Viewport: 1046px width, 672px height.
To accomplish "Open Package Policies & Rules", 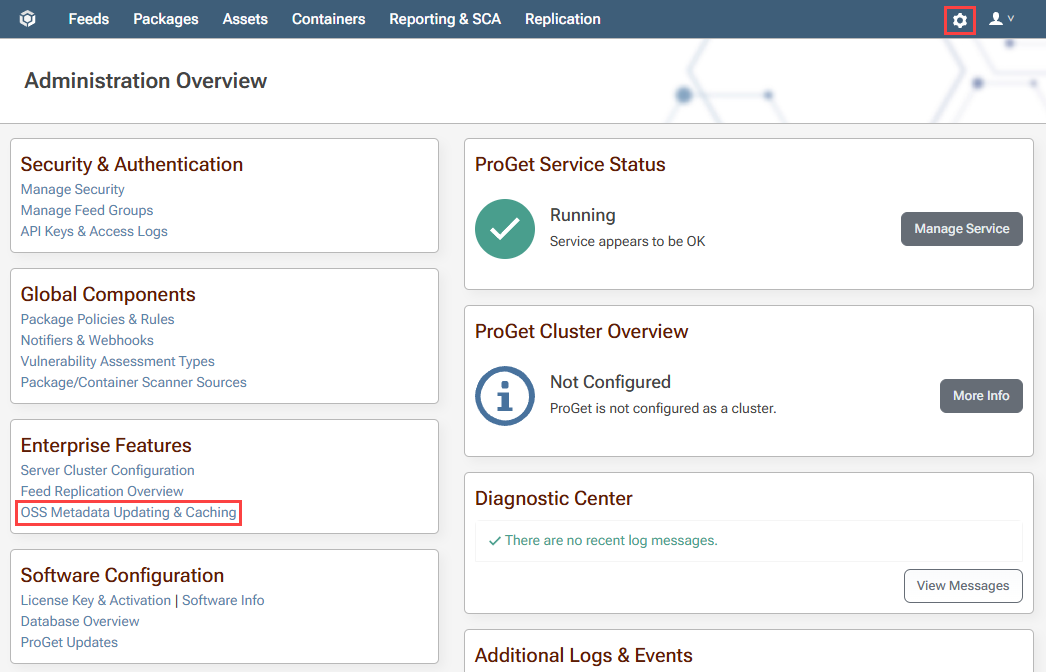I will [97, 320].
